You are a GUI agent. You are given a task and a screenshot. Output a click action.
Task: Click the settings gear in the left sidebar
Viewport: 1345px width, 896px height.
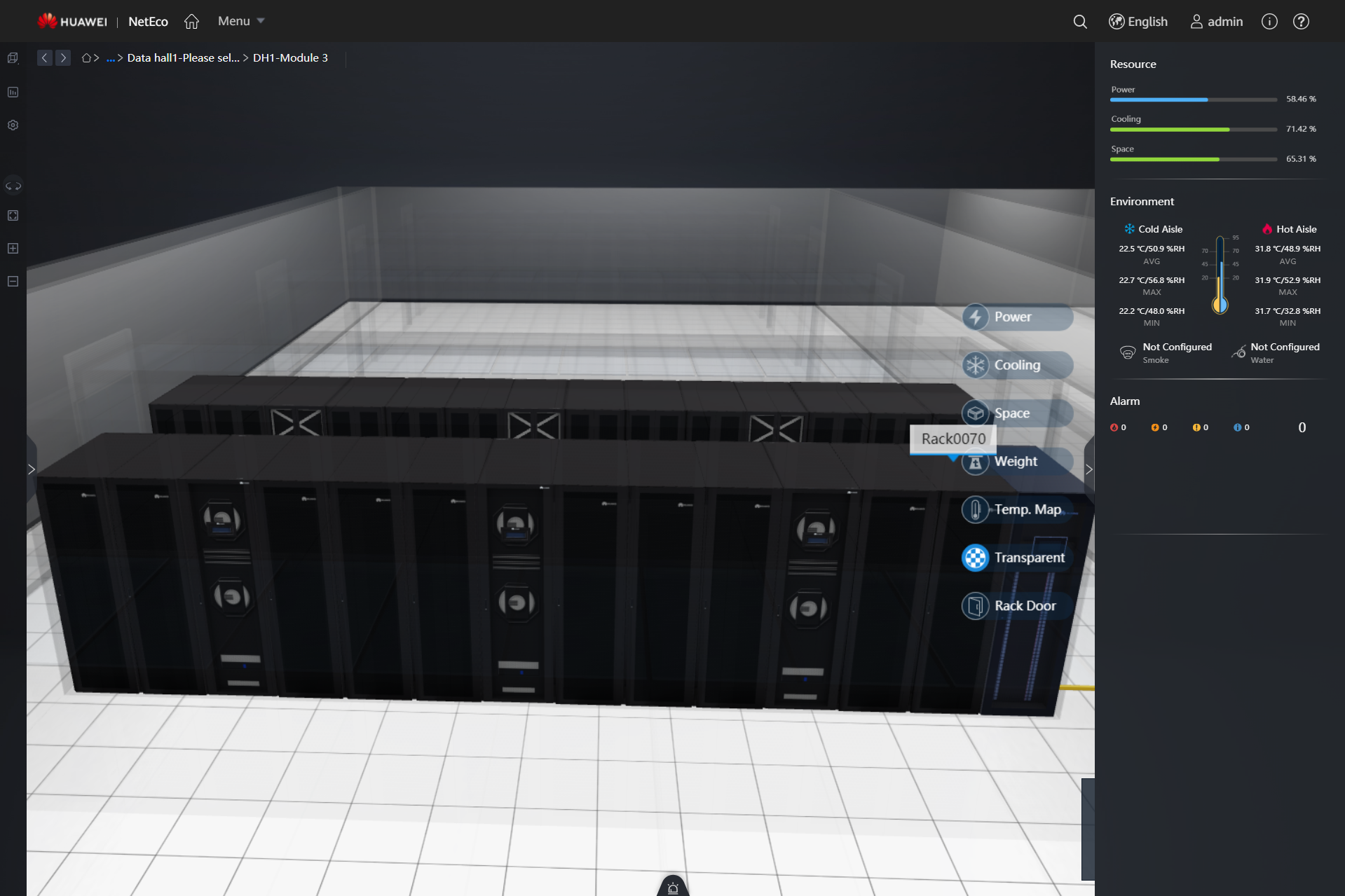[13, 125]
